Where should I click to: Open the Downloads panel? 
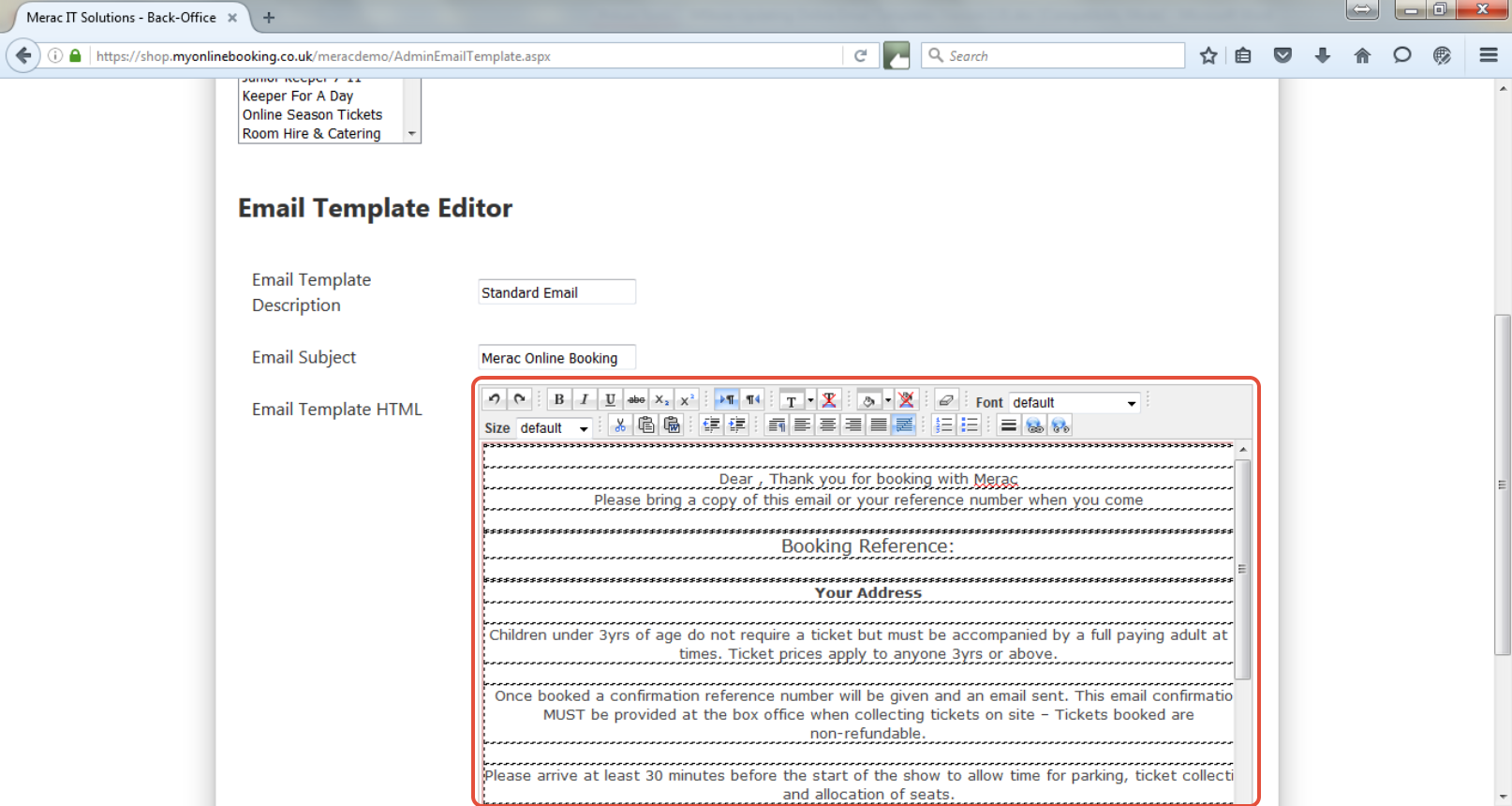[1323, 56]
